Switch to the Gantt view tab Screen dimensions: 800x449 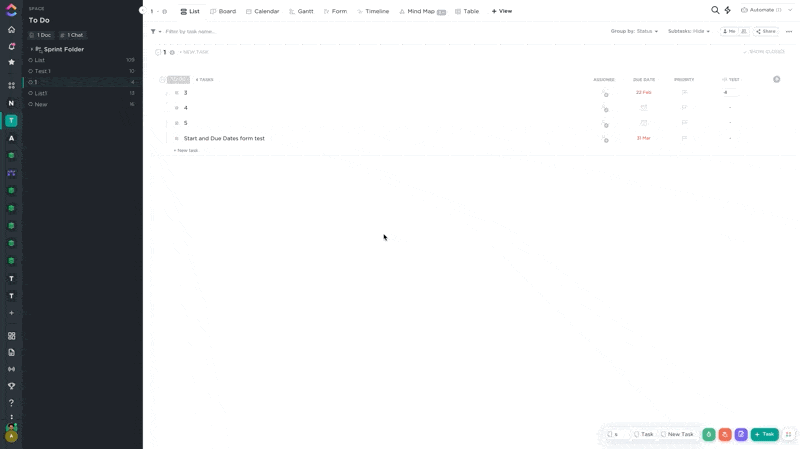click(302, 11)
